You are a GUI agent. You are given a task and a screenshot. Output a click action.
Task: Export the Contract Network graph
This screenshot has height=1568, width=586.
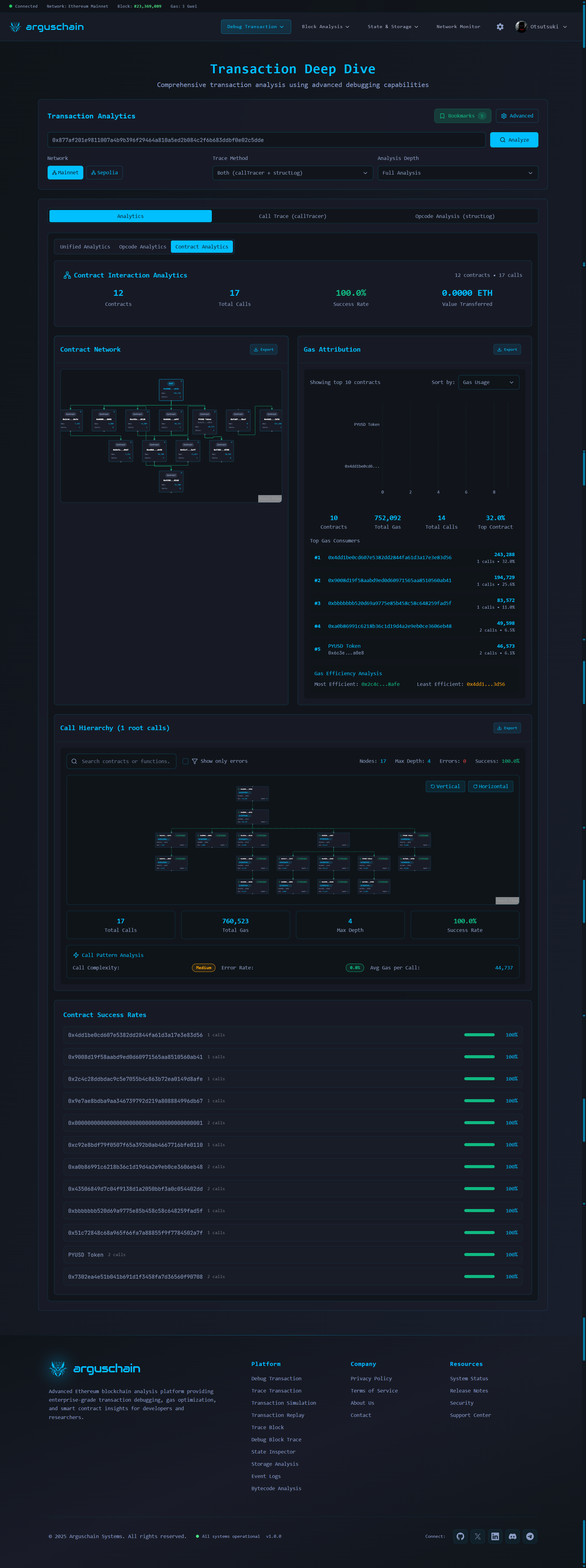263,349
